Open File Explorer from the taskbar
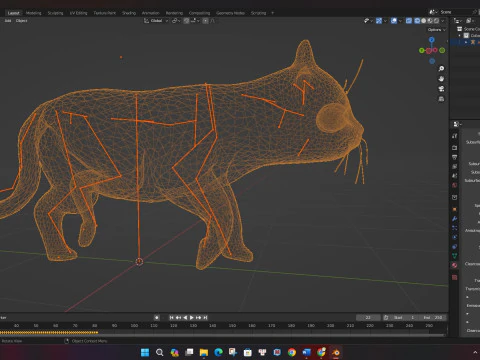 tap(204, 352)
